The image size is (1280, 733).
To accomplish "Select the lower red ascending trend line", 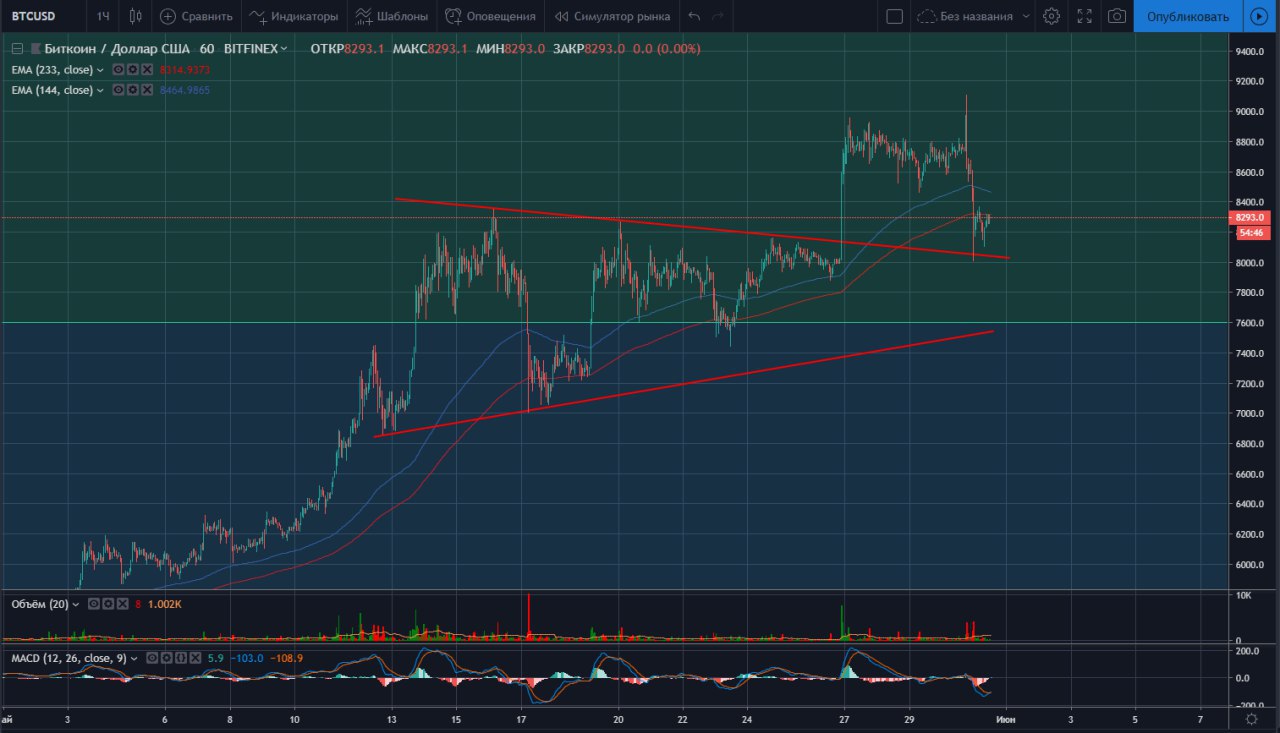I will click(x=683, y=383).
